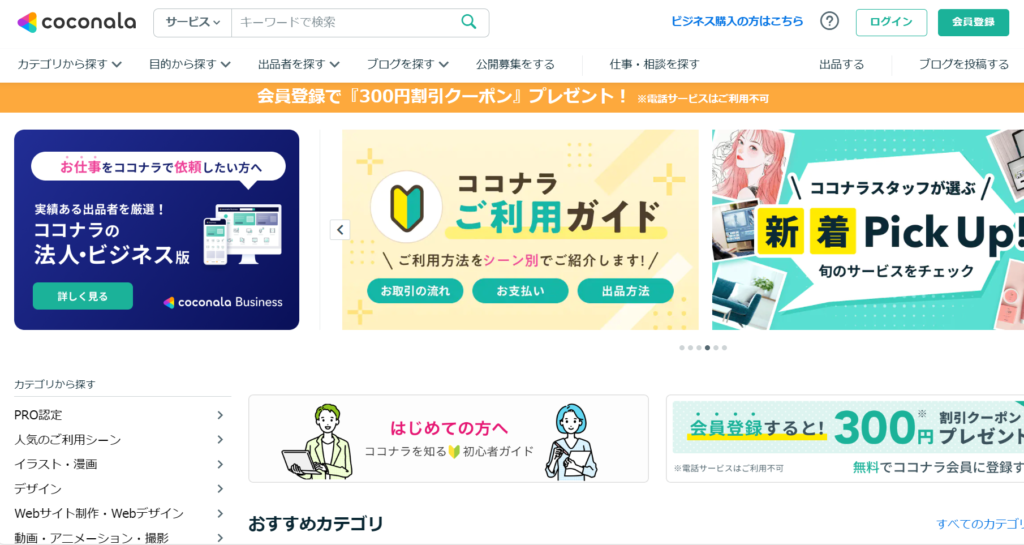The width and height of the screenshot is (1024, 545).
Task: Click the 会員登録 button
Action: [x=973, y=22]
